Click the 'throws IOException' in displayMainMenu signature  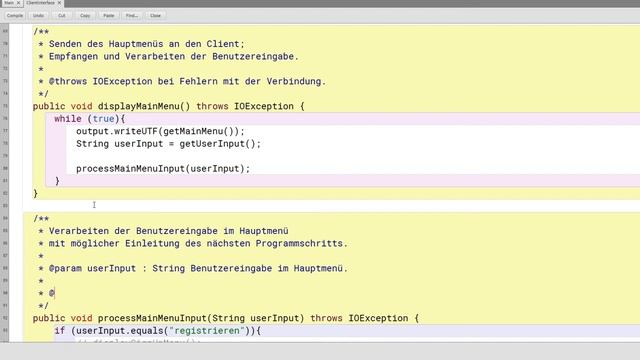click(x=245, y=107)
